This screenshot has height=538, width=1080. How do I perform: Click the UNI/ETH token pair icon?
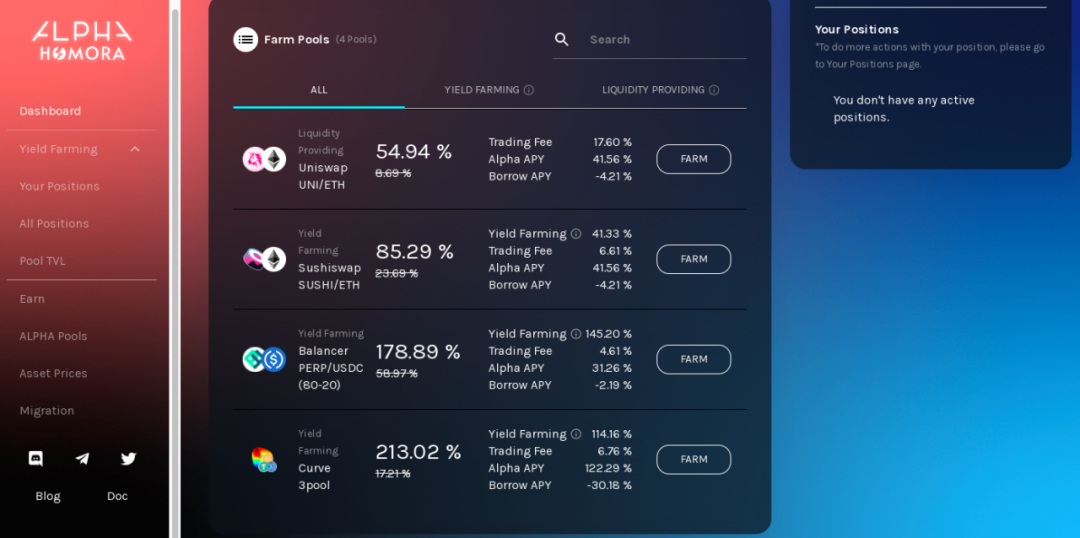click(x=264, y=159)
